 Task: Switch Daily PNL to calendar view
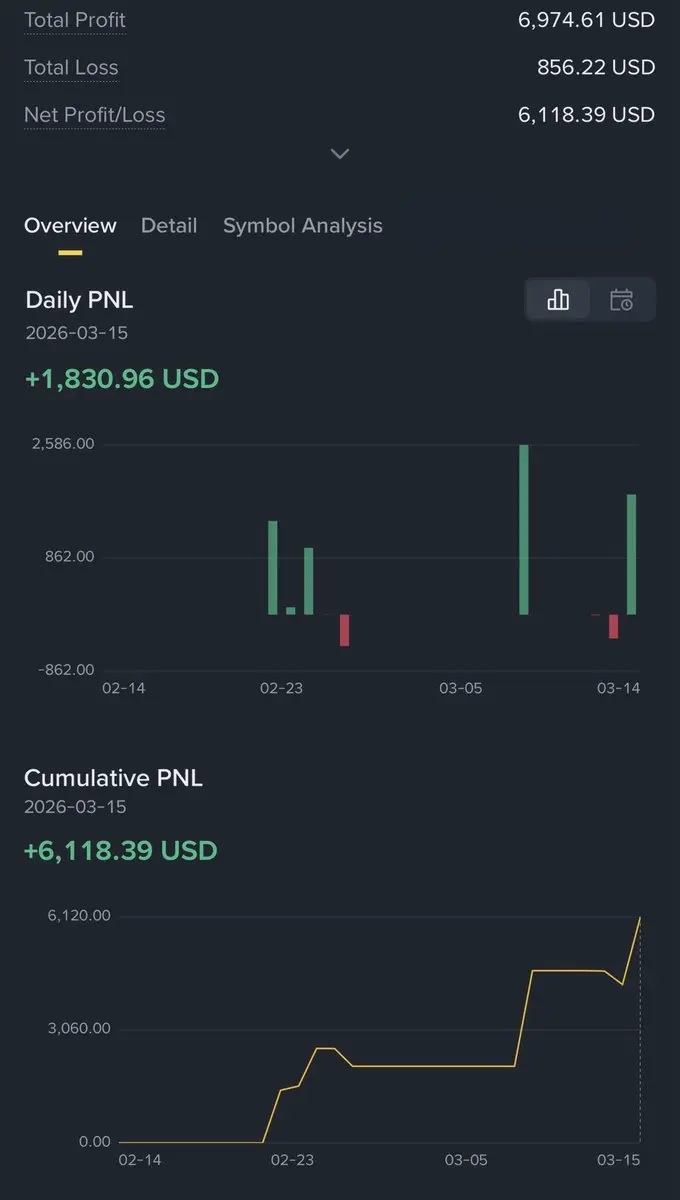[621, 300]
